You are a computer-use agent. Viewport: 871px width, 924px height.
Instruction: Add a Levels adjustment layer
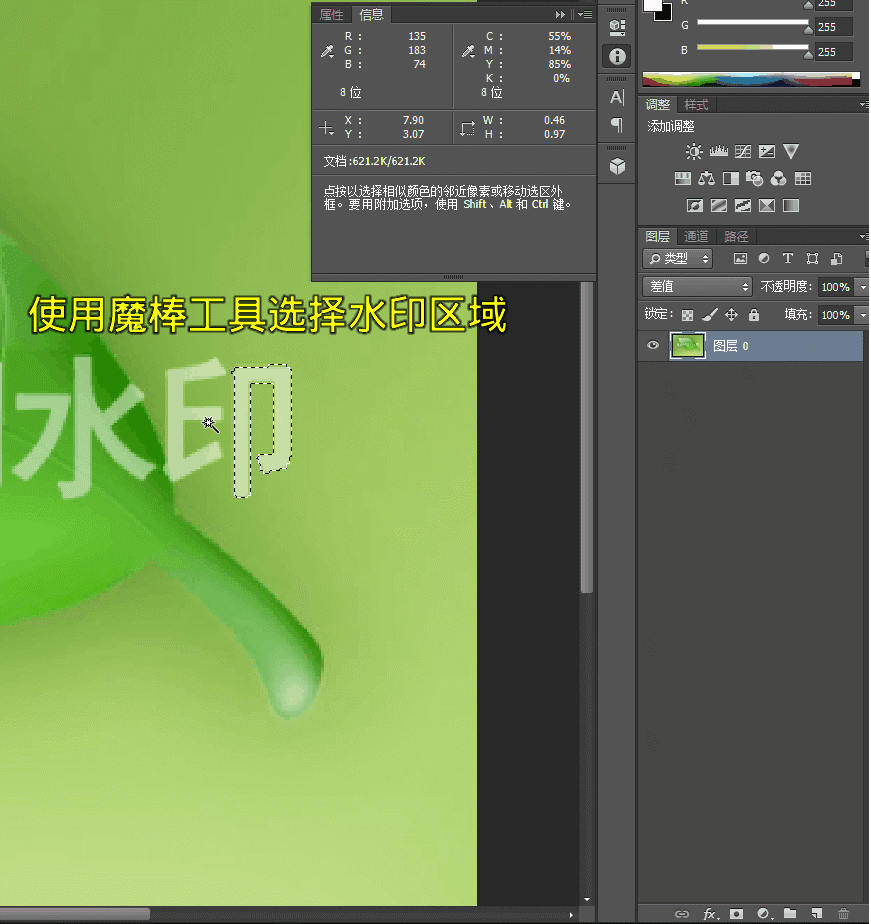pyautogui.click(x=718, y=152)
